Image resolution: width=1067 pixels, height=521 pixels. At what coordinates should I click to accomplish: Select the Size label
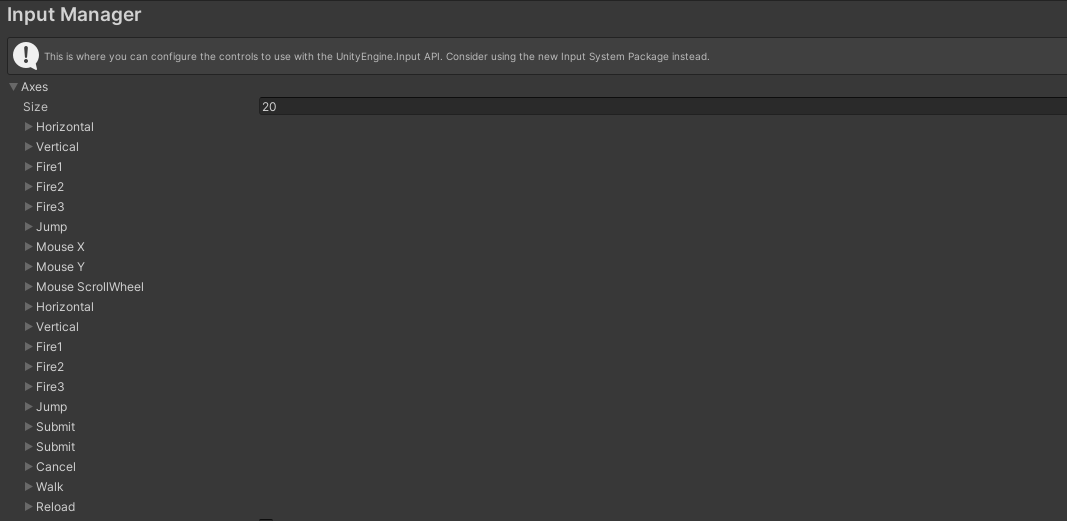pyautogui.click(x=35, y=107)
